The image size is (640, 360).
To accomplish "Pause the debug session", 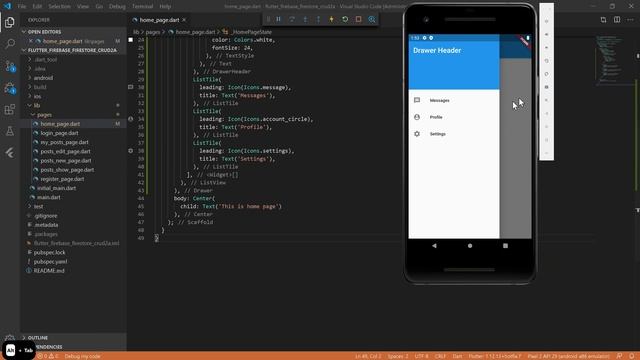I will pos(278,19).
